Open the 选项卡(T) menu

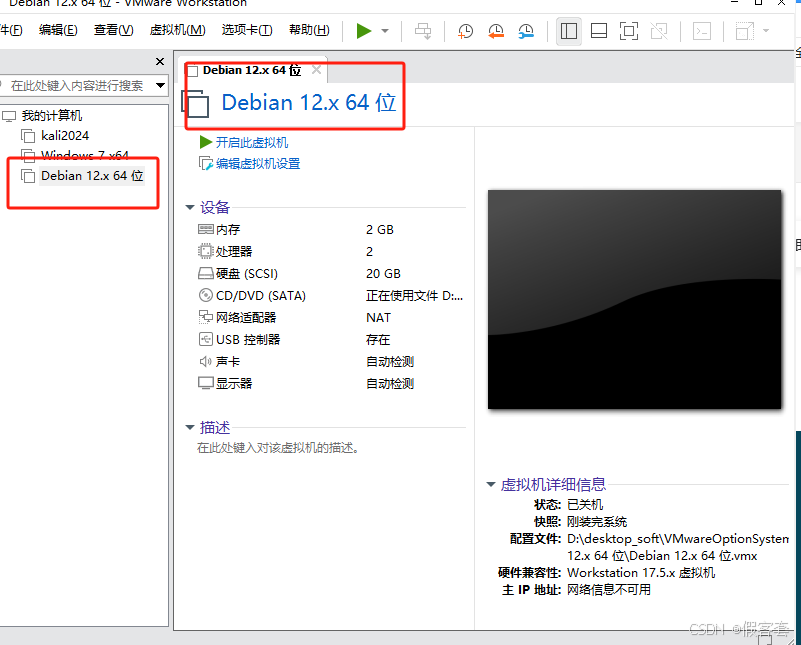point(247,30)
